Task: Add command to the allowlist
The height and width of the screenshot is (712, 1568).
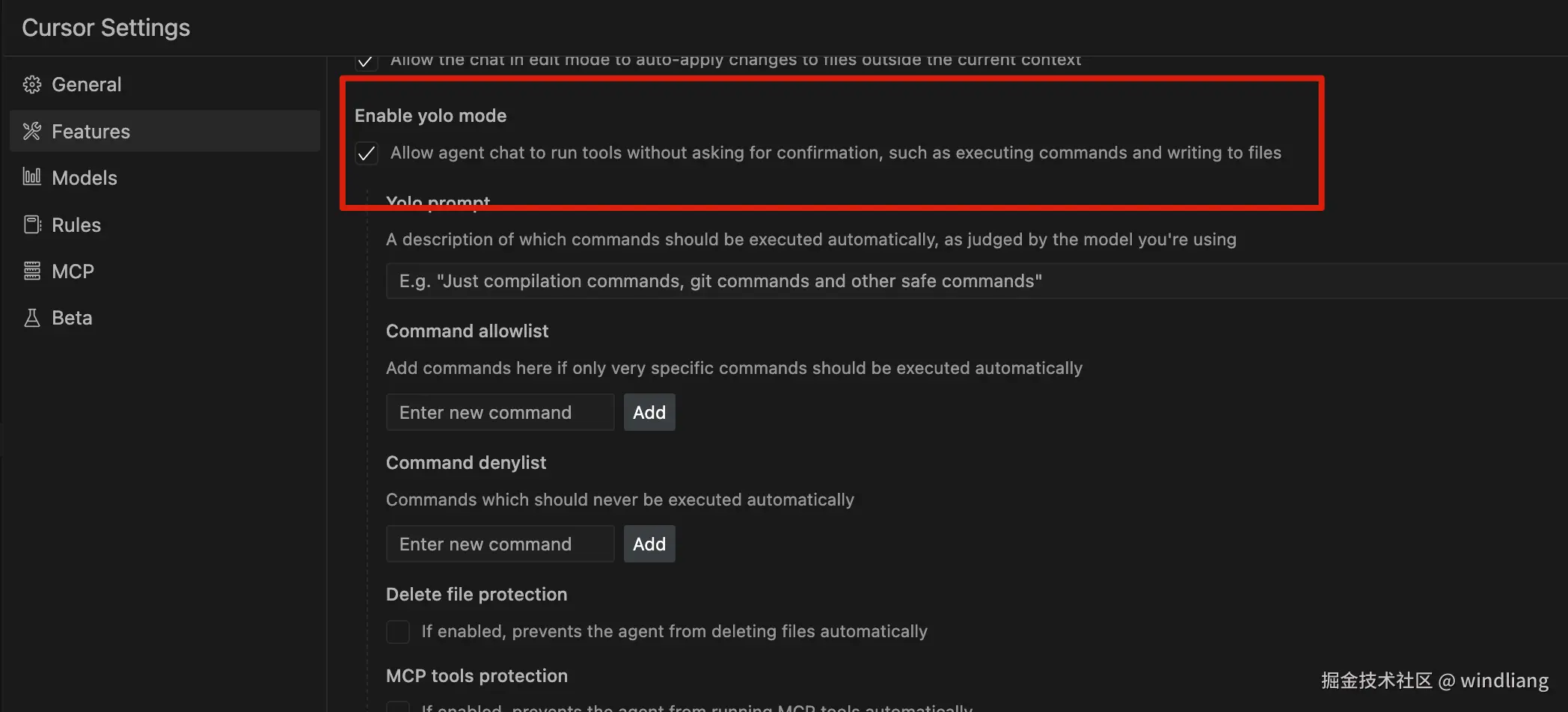Action: tap(649, 412)
